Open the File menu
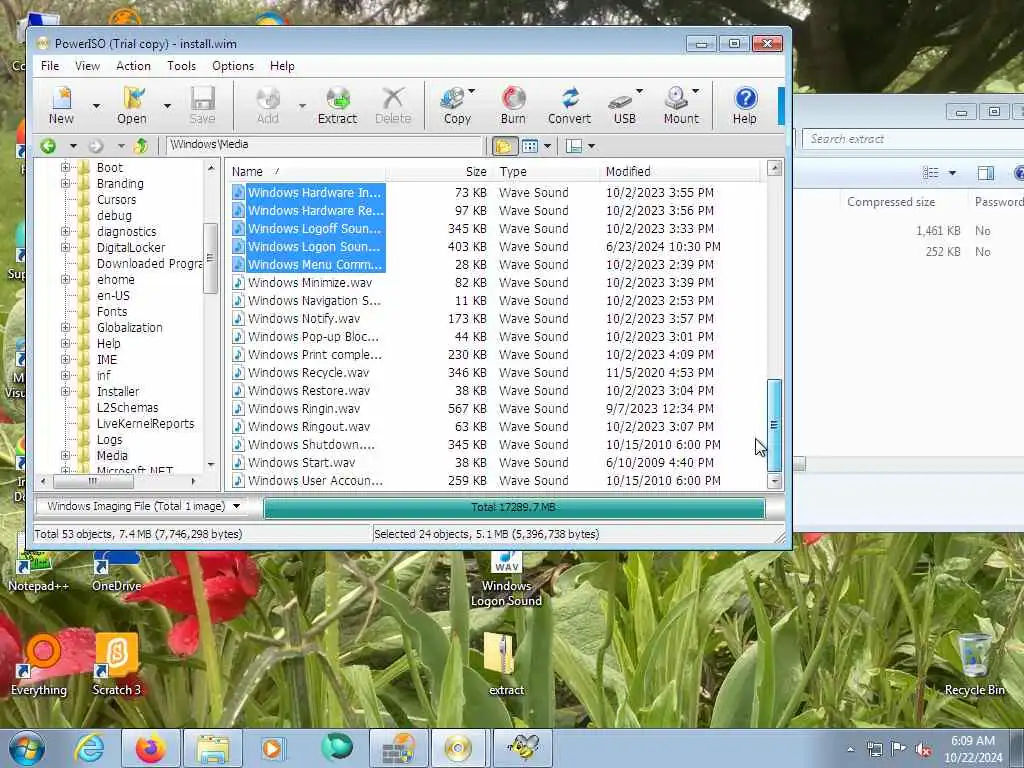This screenshot has width=1024, height=768. click(x=50, y=66)
